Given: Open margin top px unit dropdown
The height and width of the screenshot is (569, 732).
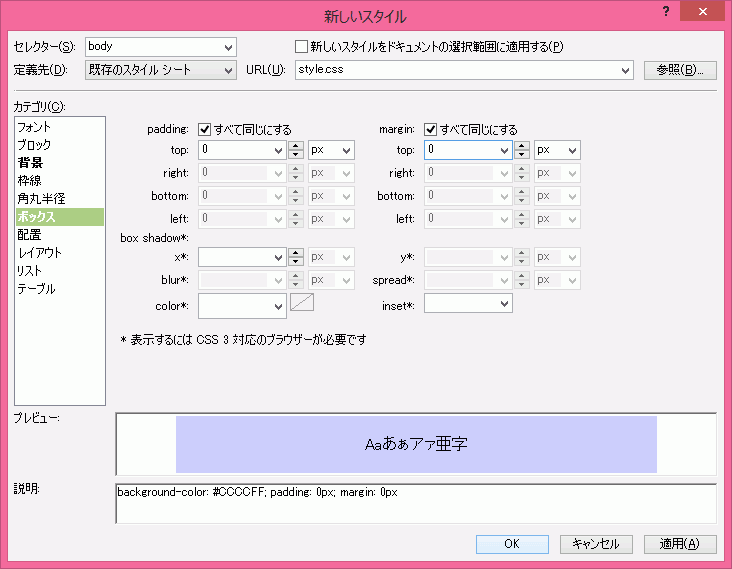Looking at the screenshot, I should coord(572,150).
